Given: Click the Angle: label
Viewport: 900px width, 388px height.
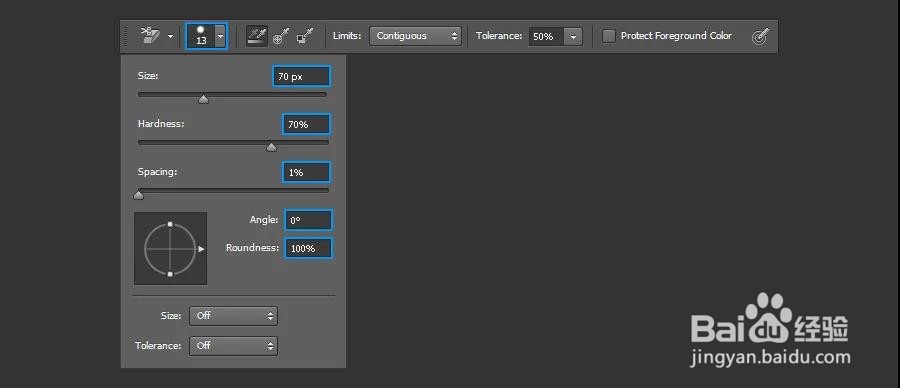Looking at the screenshot, I should coord(264,219).
